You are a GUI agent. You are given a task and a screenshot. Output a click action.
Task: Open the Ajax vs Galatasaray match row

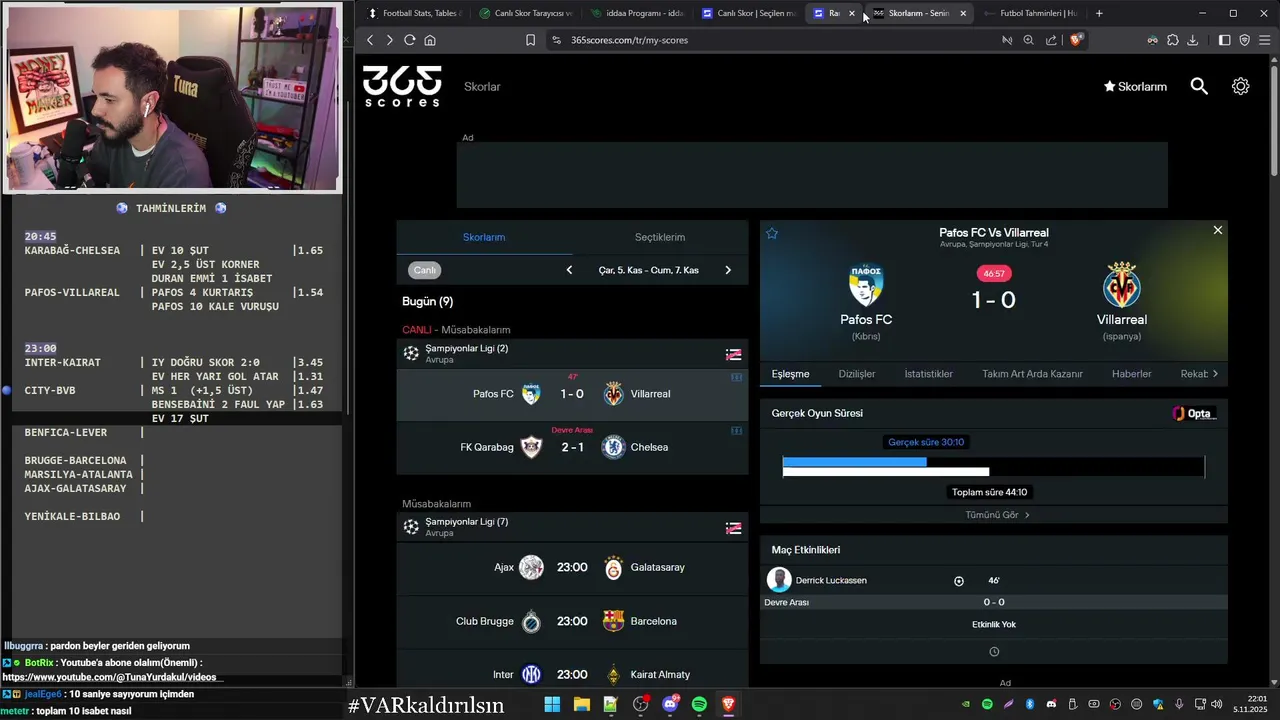(x=572, y=567)
